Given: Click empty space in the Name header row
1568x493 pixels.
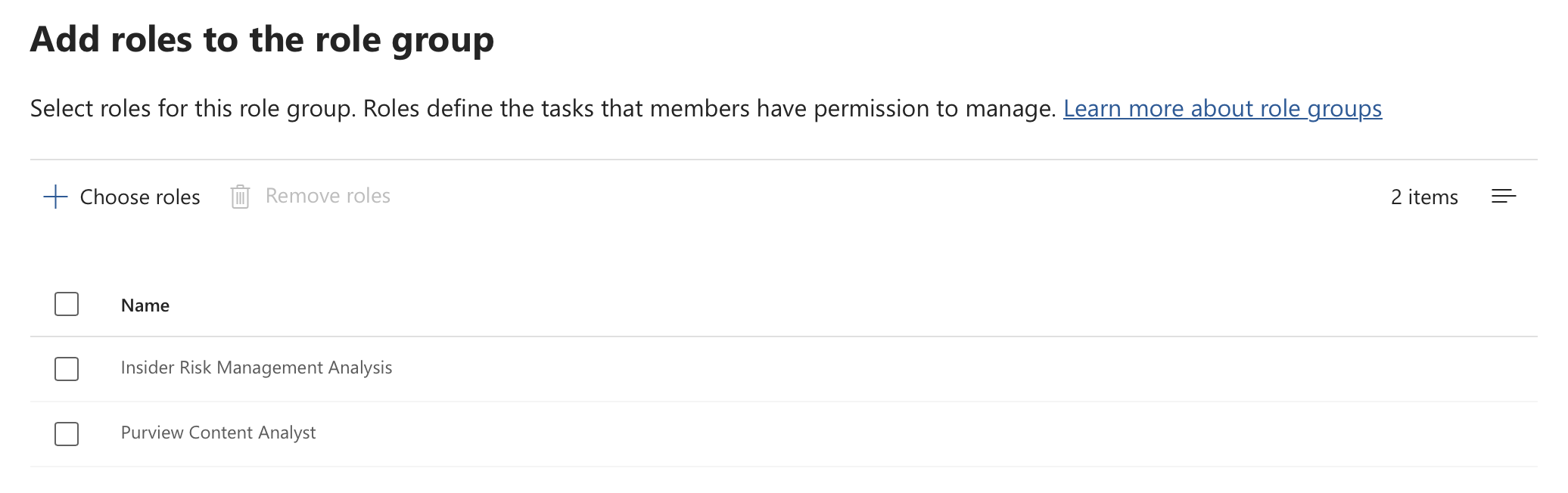Looking at the screenshot, I should 908,305.
